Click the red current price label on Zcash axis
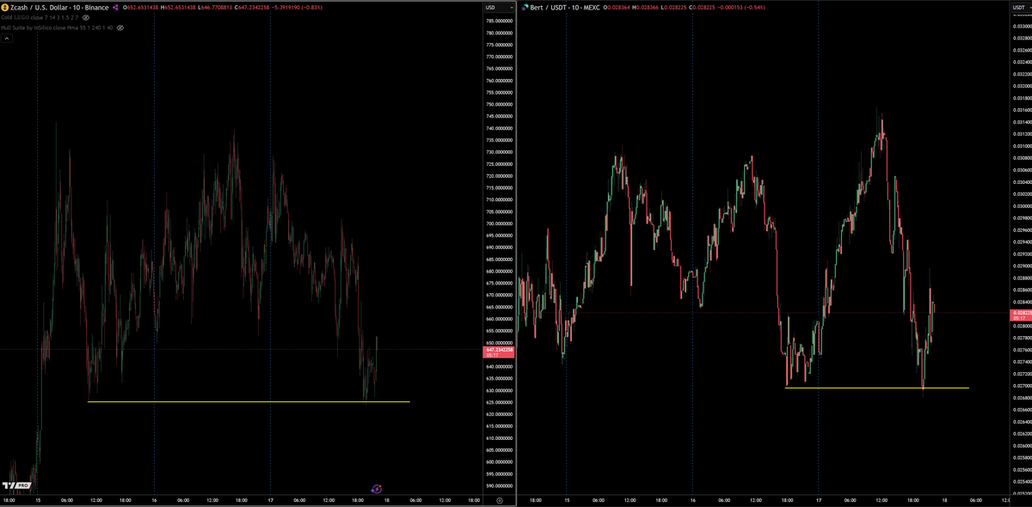1032x507 pixels. [499, 351]
